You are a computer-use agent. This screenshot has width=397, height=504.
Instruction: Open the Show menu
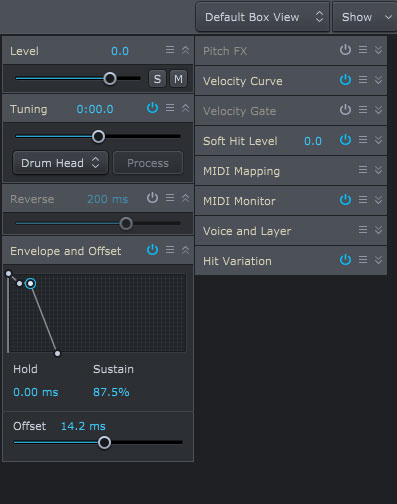point(365,17)
